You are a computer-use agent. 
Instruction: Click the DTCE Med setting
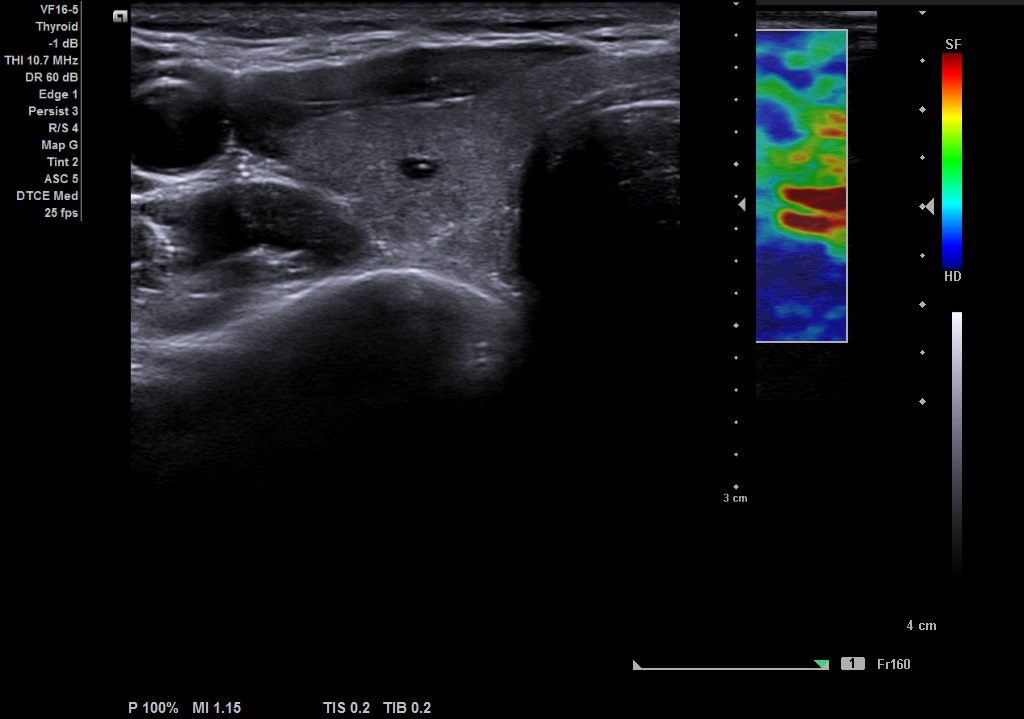[x=47, y=196]
